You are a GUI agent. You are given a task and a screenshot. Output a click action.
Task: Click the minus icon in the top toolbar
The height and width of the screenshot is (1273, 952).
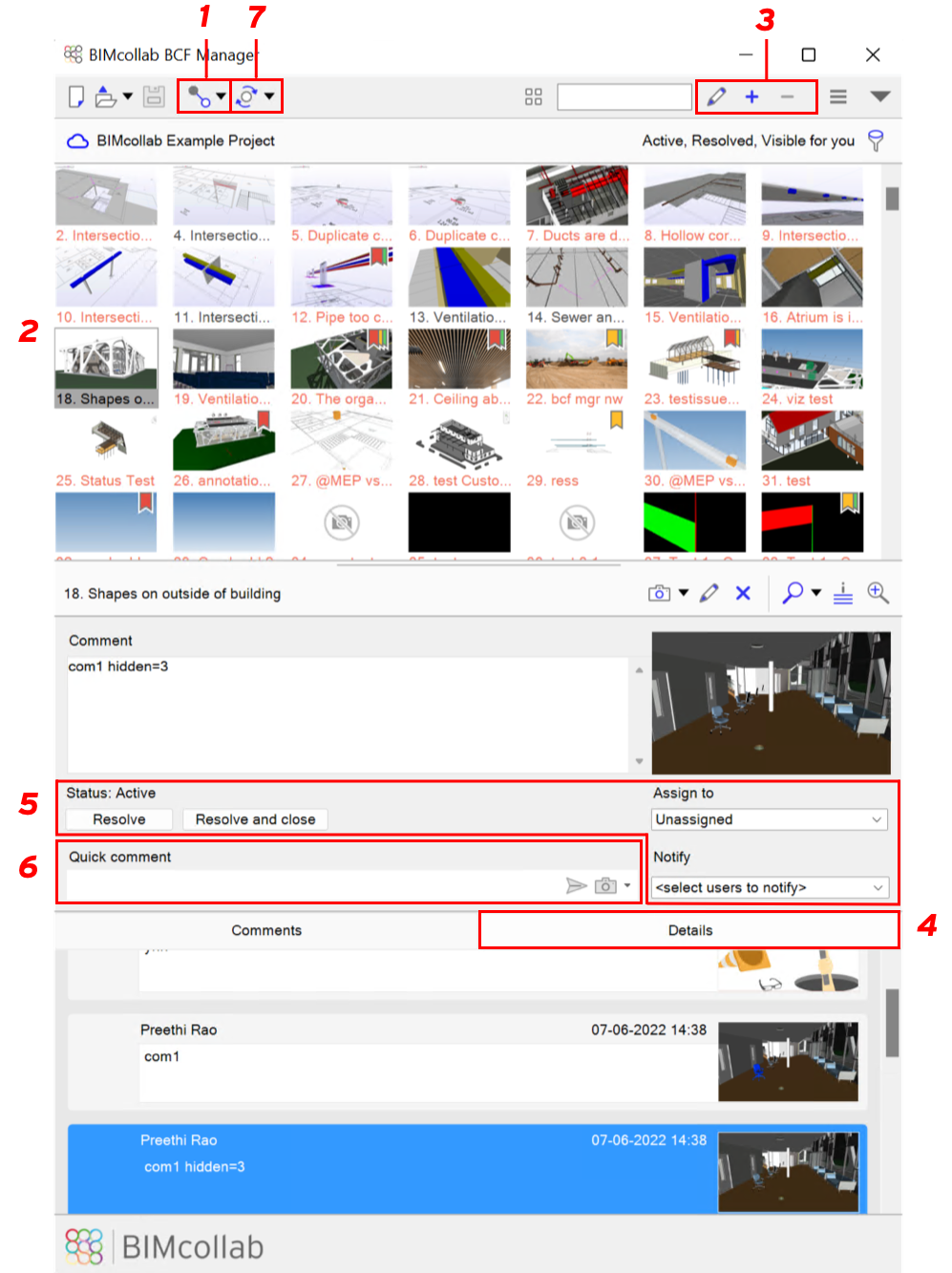click(x=787, y=96)
